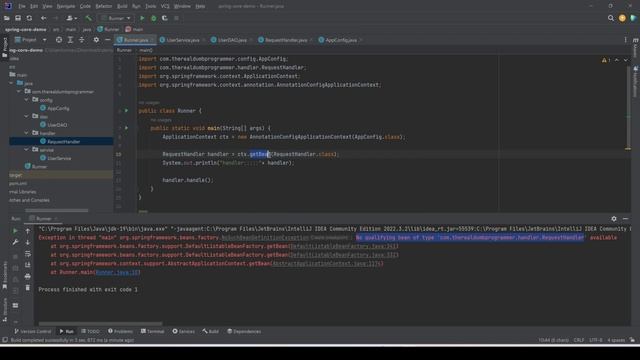Open the Project view selector dropdown
Image resolution: width=640 pixels, height=360 pixels.
coord(31,40)
